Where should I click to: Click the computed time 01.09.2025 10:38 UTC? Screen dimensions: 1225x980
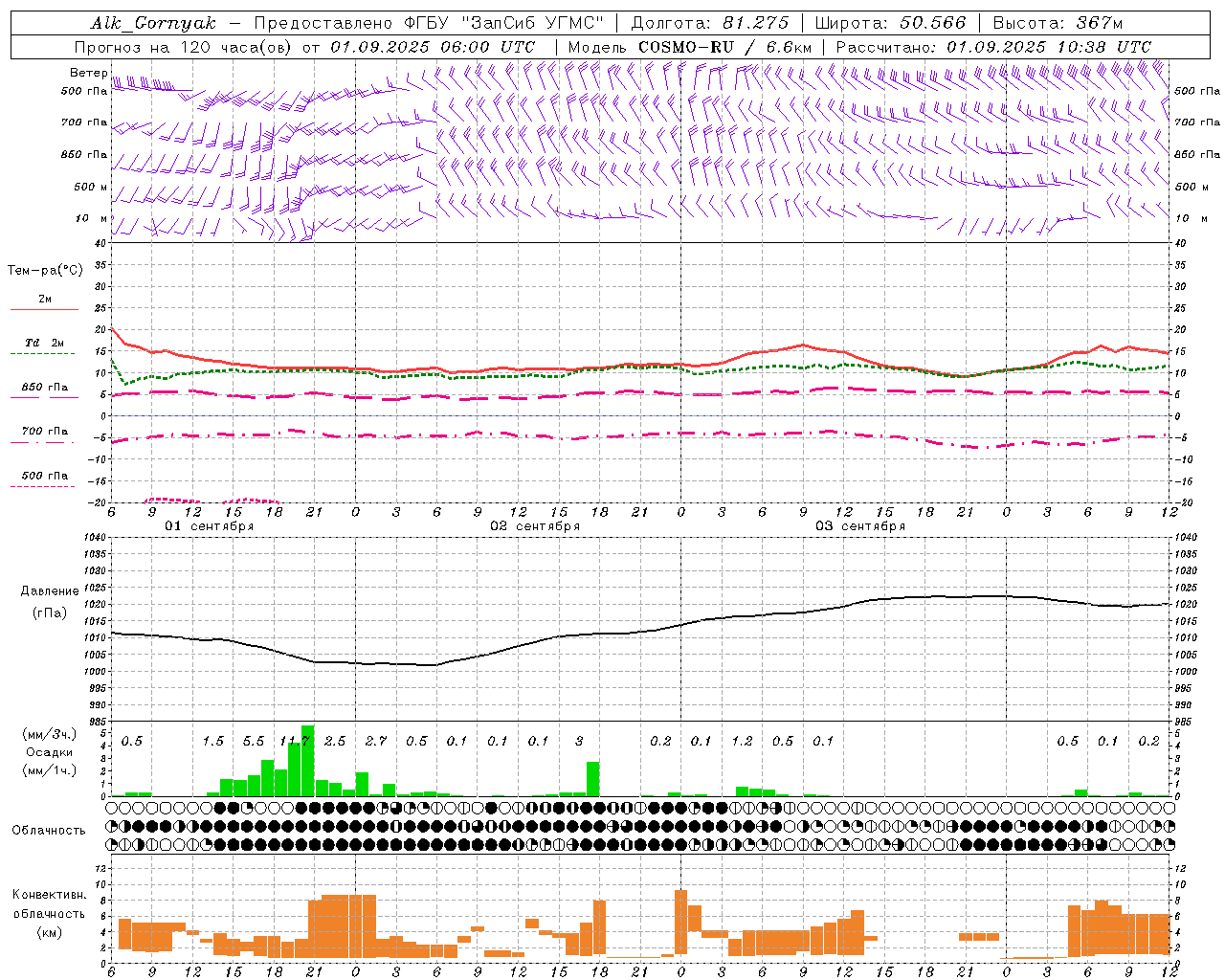pos(1049,47)
